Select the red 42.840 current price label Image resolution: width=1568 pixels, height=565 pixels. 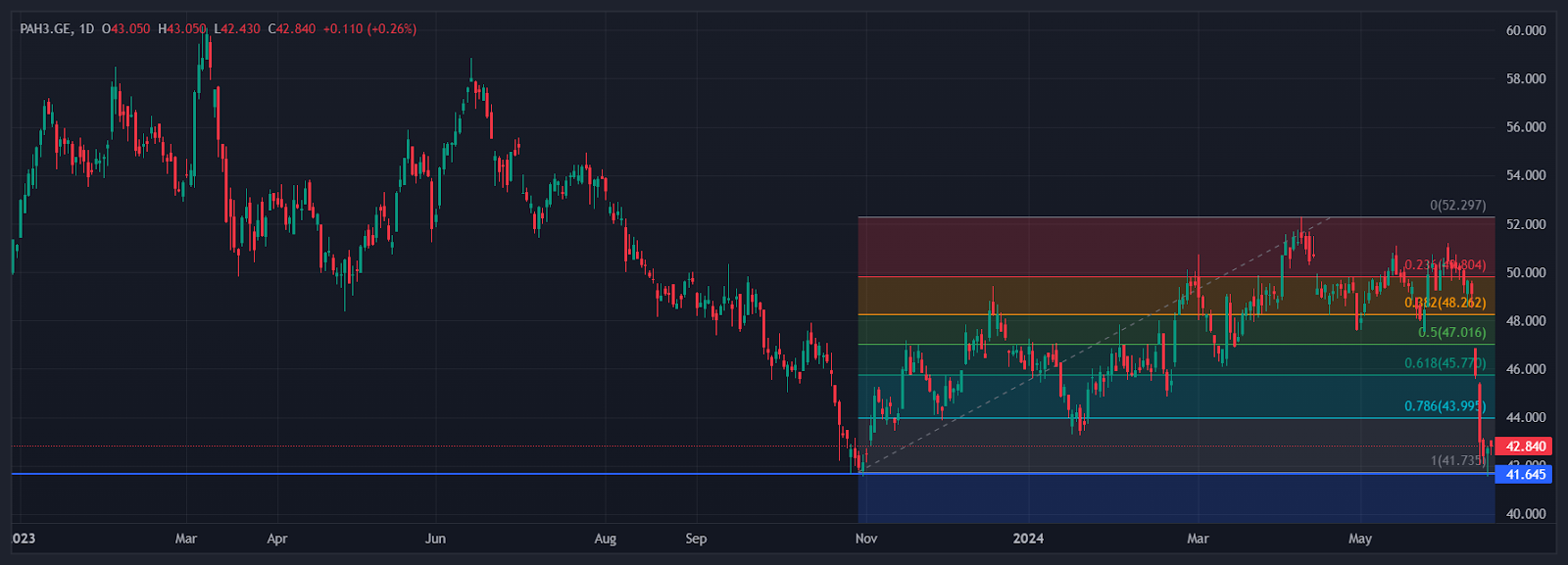click(1523, 447)
